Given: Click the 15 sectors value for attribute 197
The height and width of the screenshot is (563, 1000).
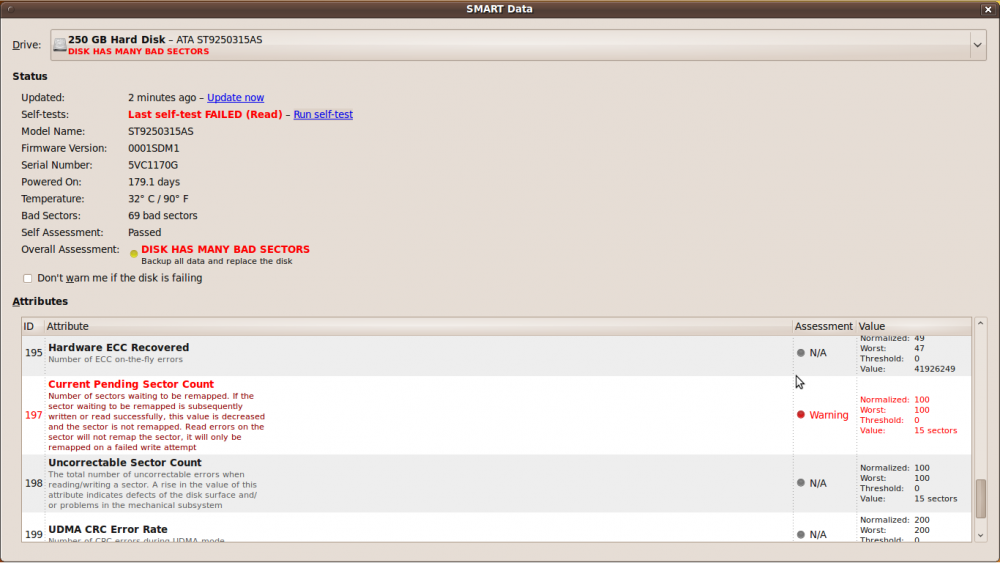Looking at the screenshot, I should pyautogui.click(x=936, y=430).
